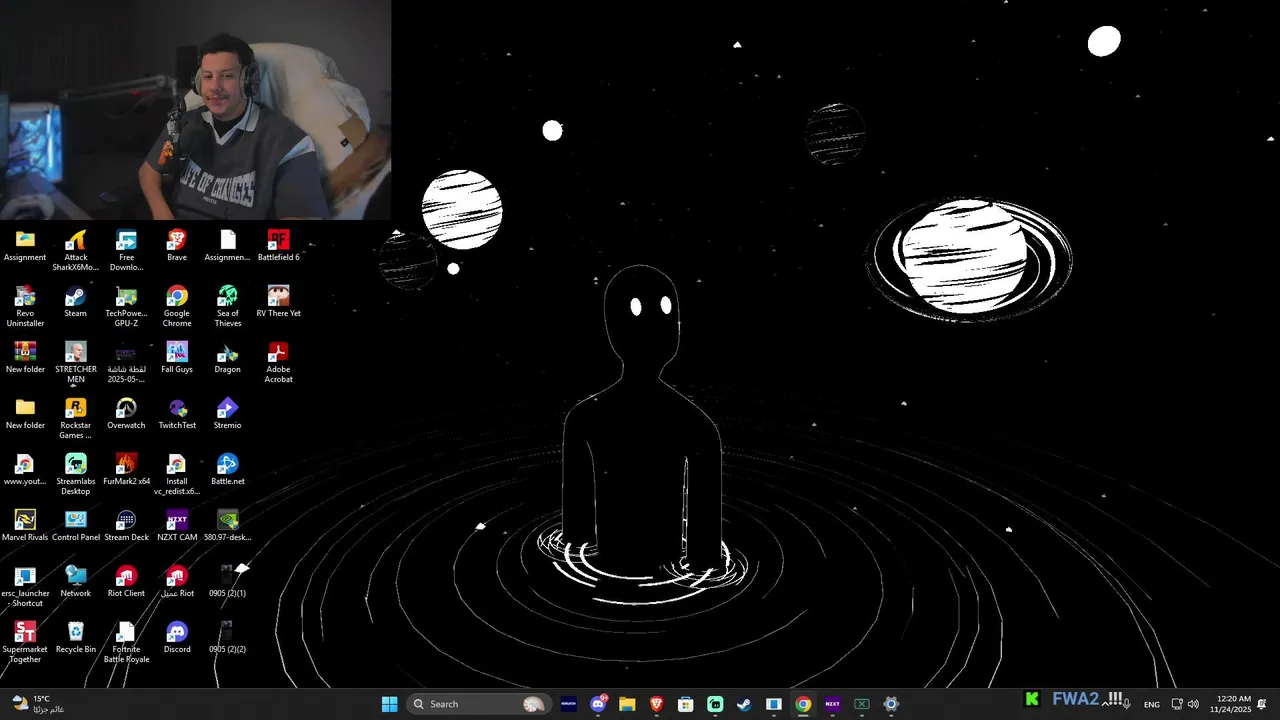Select the TechPowerUp GPU-Z shortcut
Screen dimensions: 1280x720
coord(126,307)
